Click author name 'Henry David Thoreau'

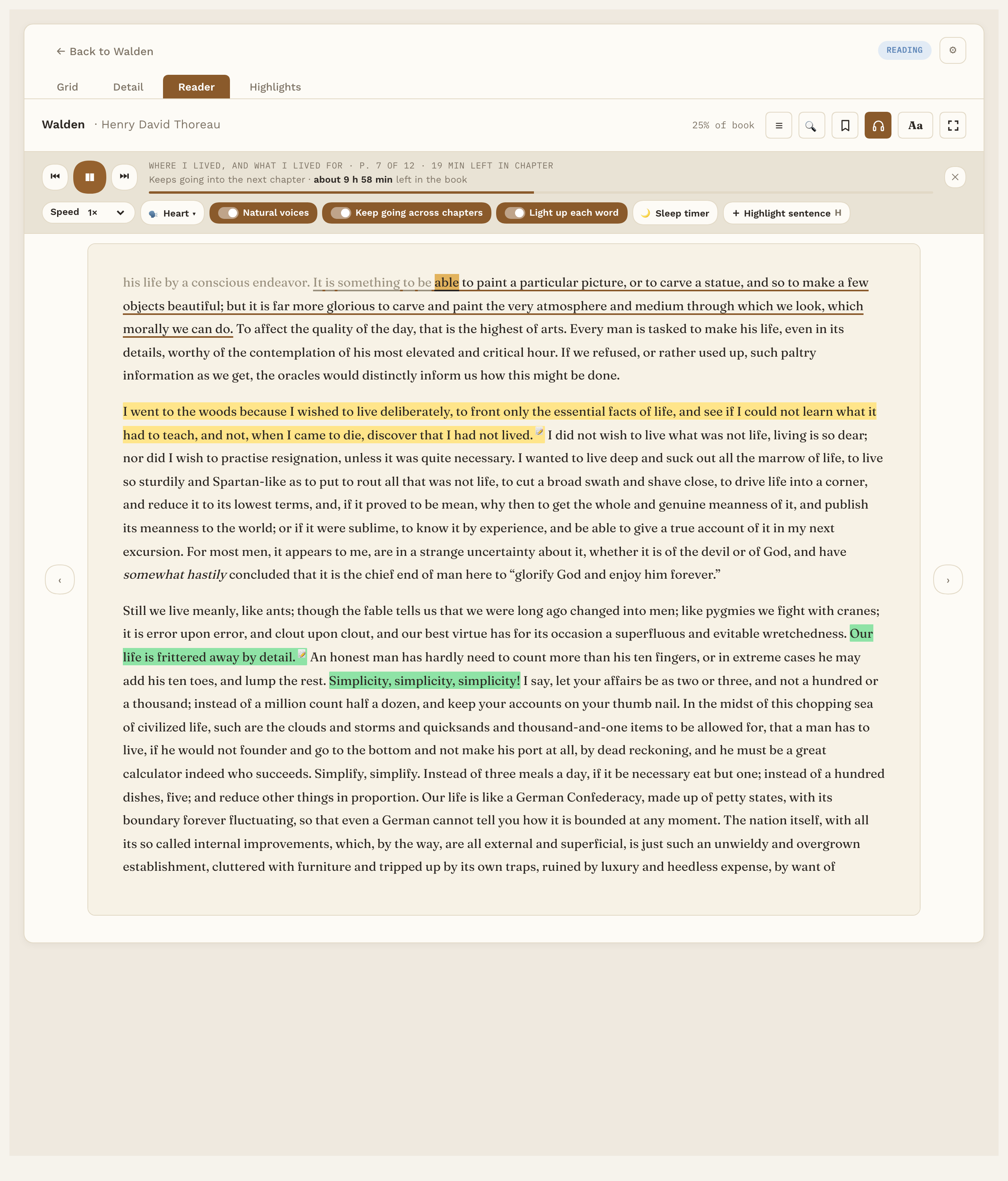coord(161,125)
